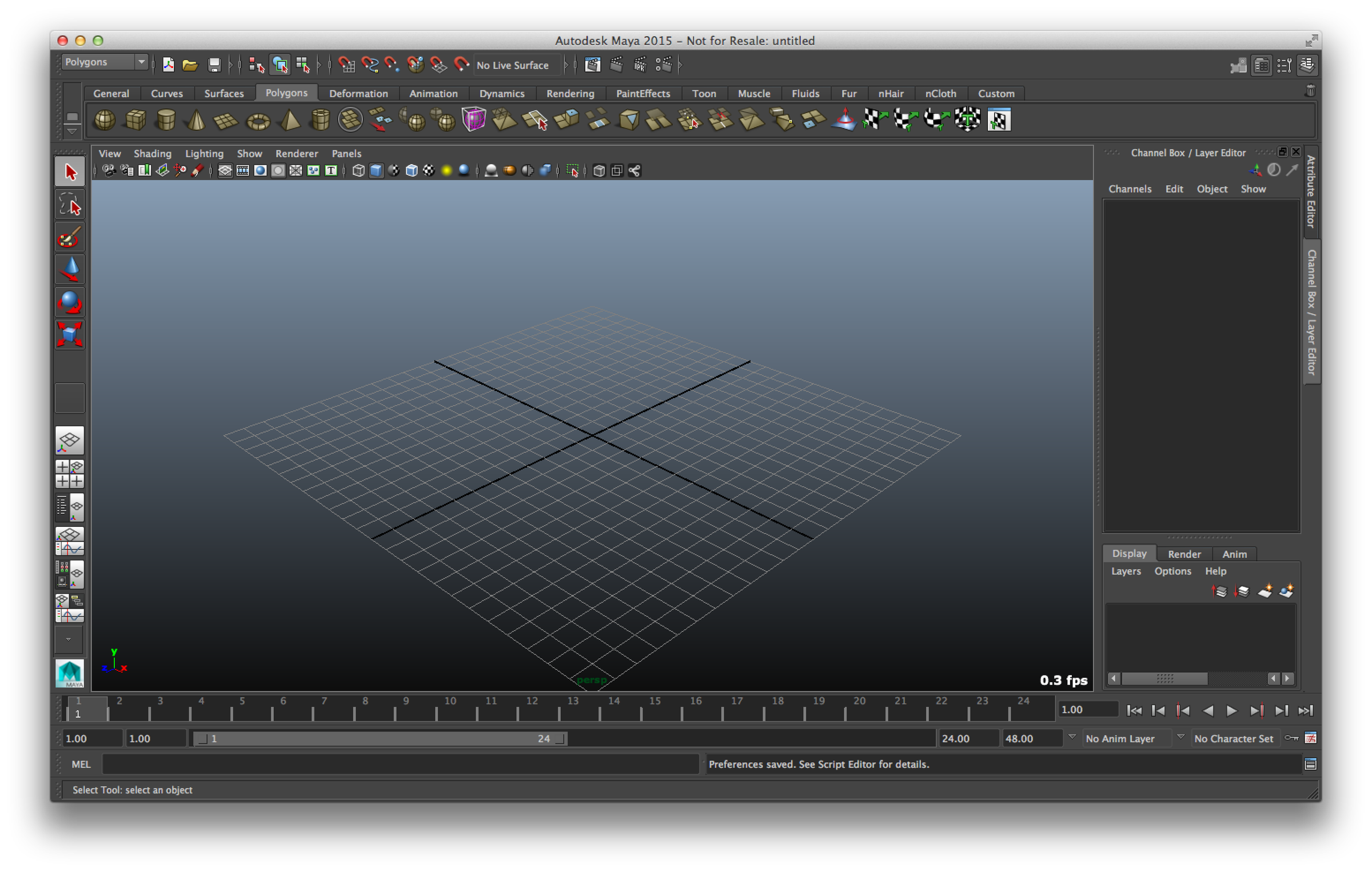The width and height of the screenshot is (1372, 872).
Task: Toggle wireframe display in the viewport
Action: 357,170
